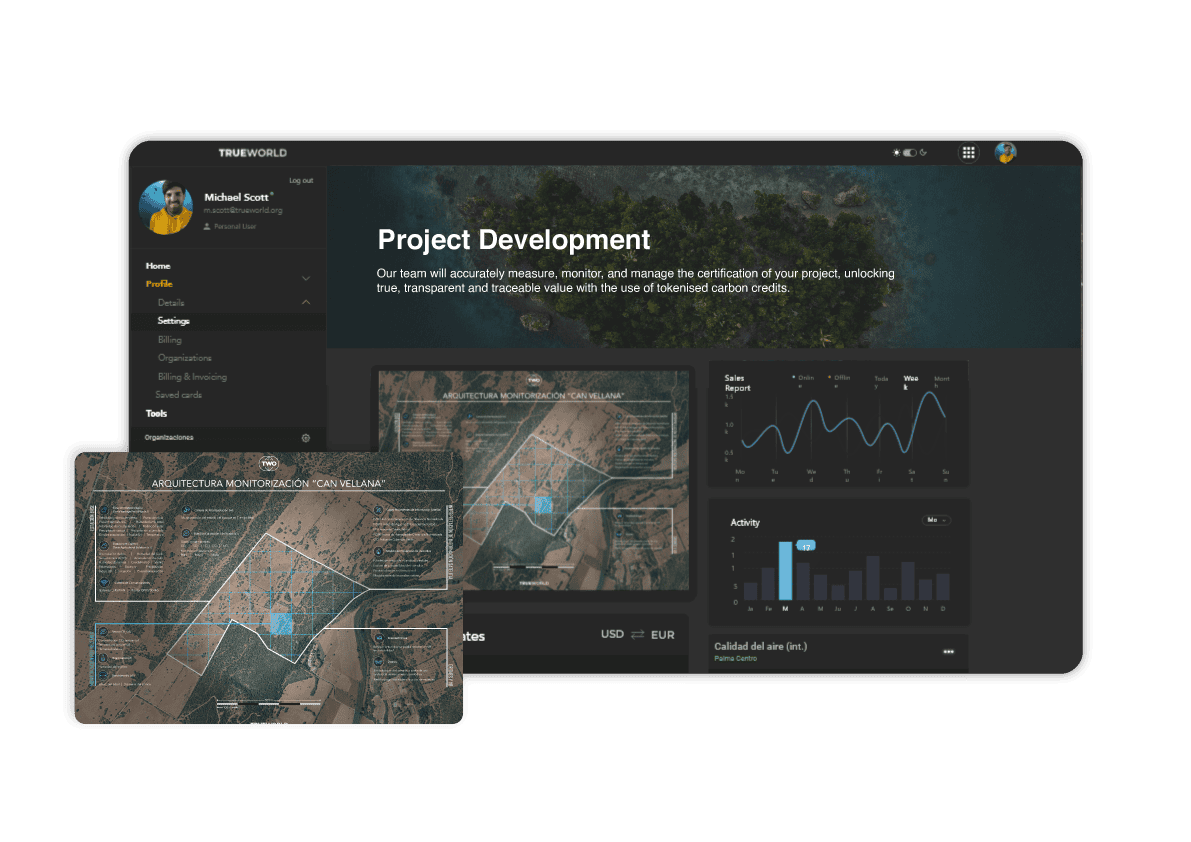Switch Sales Report to Month tab
This screenshot has height=842, width=1191.
[x=942, y=382]
